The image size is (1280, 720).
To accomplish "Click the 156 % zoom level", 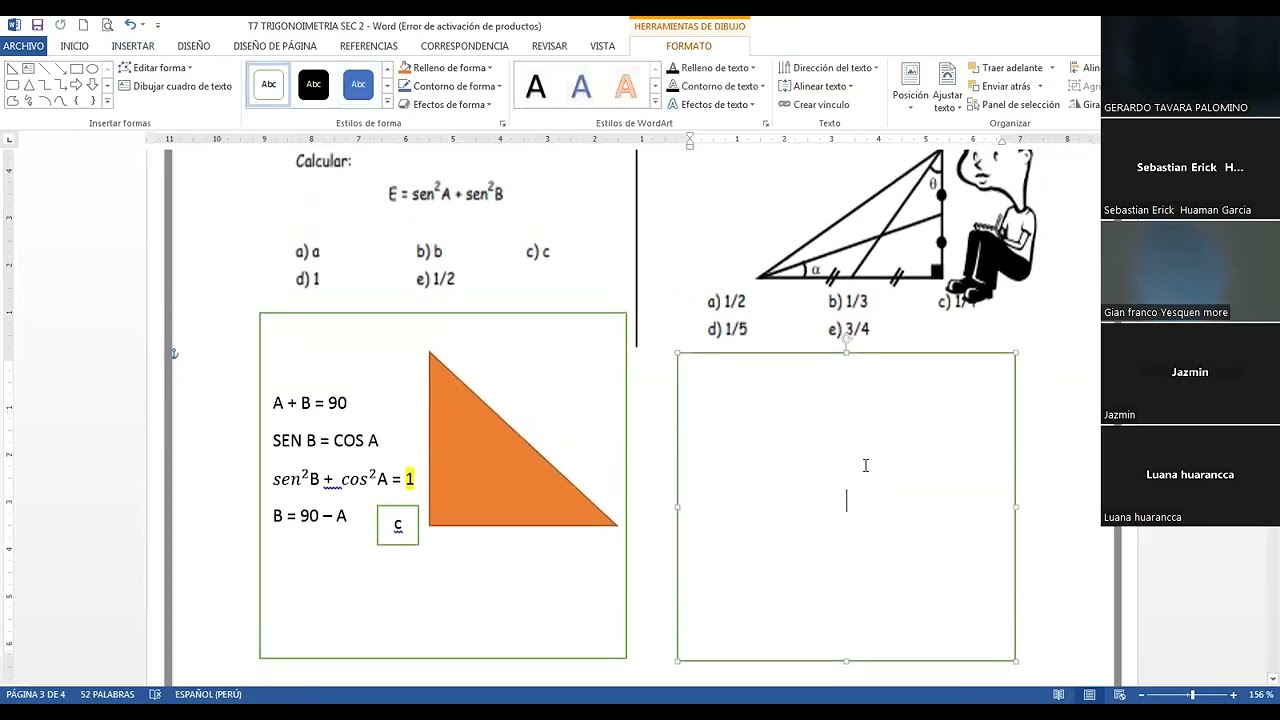I will tap(1261, 694).
